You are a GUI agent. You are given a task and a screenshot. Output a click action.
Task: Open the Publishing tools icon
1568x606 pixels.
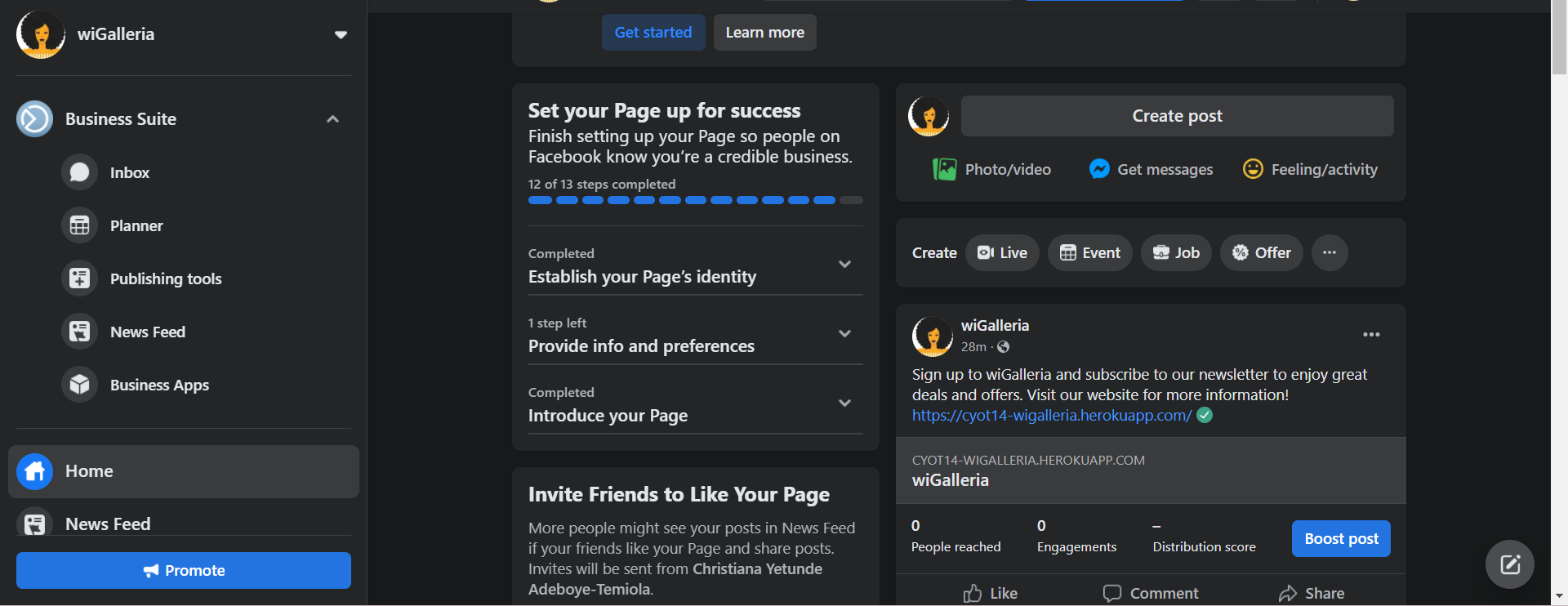(79, 278)
